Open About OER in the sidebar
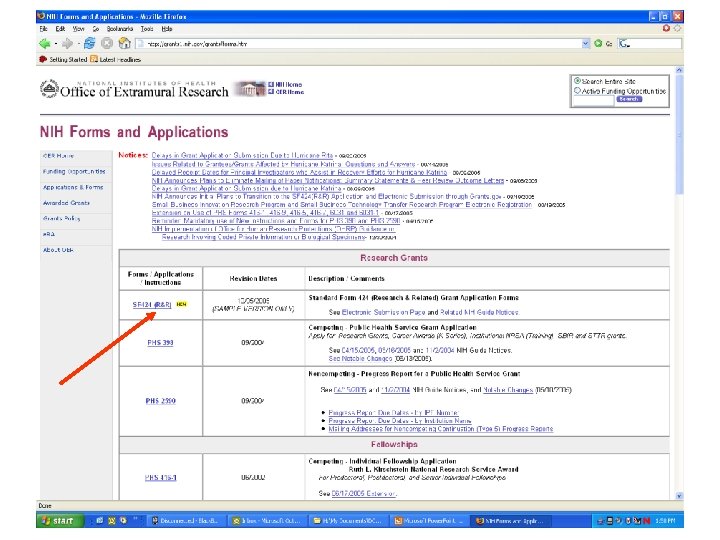720x540 pixels. point(58,250)
